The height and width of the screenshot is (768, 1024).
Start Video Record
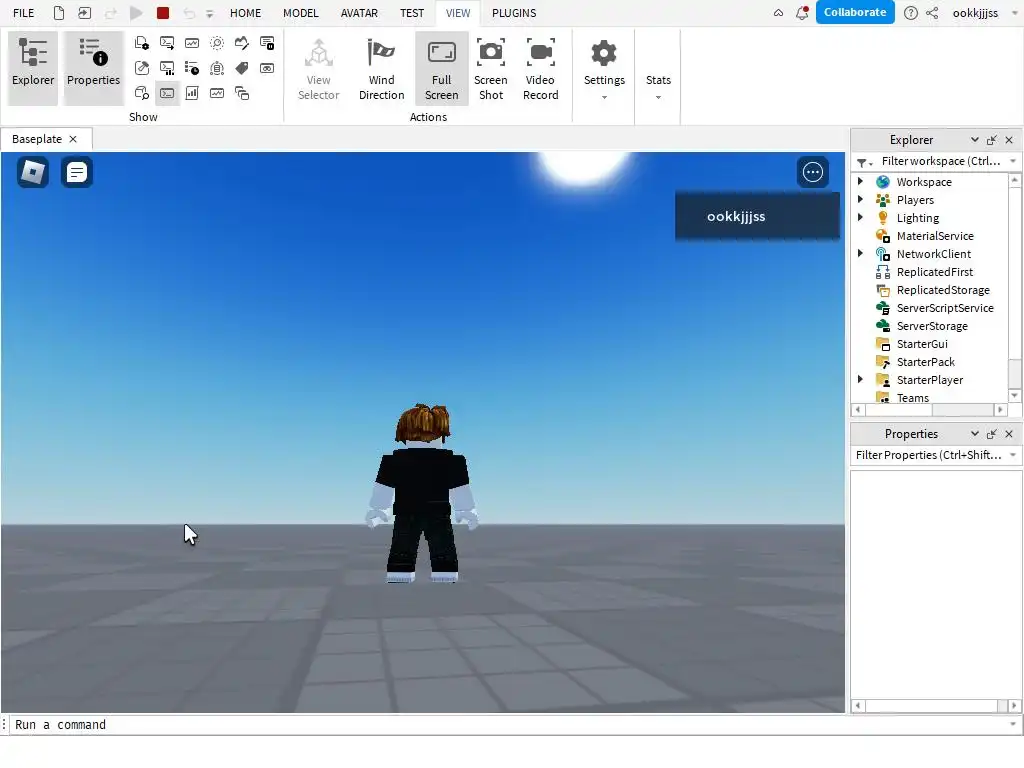pos(541,69)
